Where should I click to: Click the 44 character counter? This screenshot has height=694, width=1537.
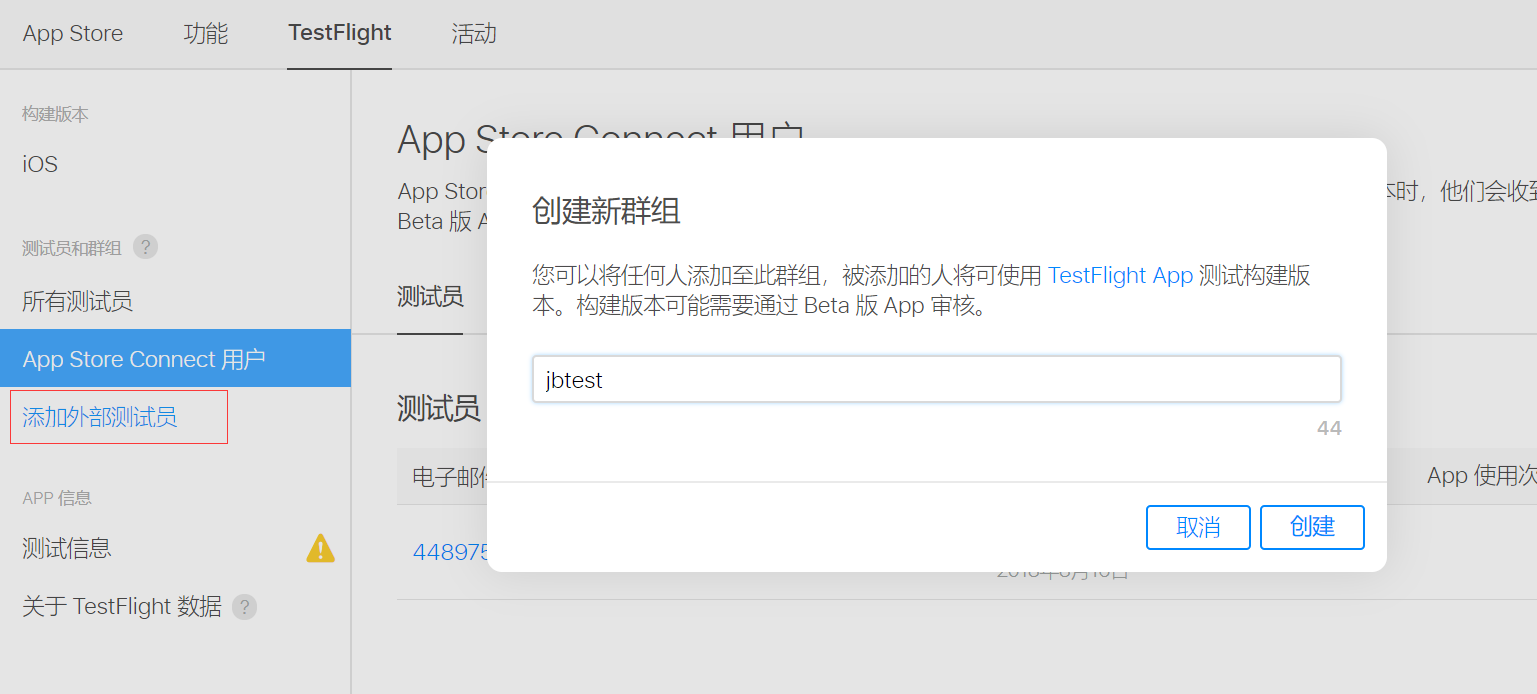1329,429
